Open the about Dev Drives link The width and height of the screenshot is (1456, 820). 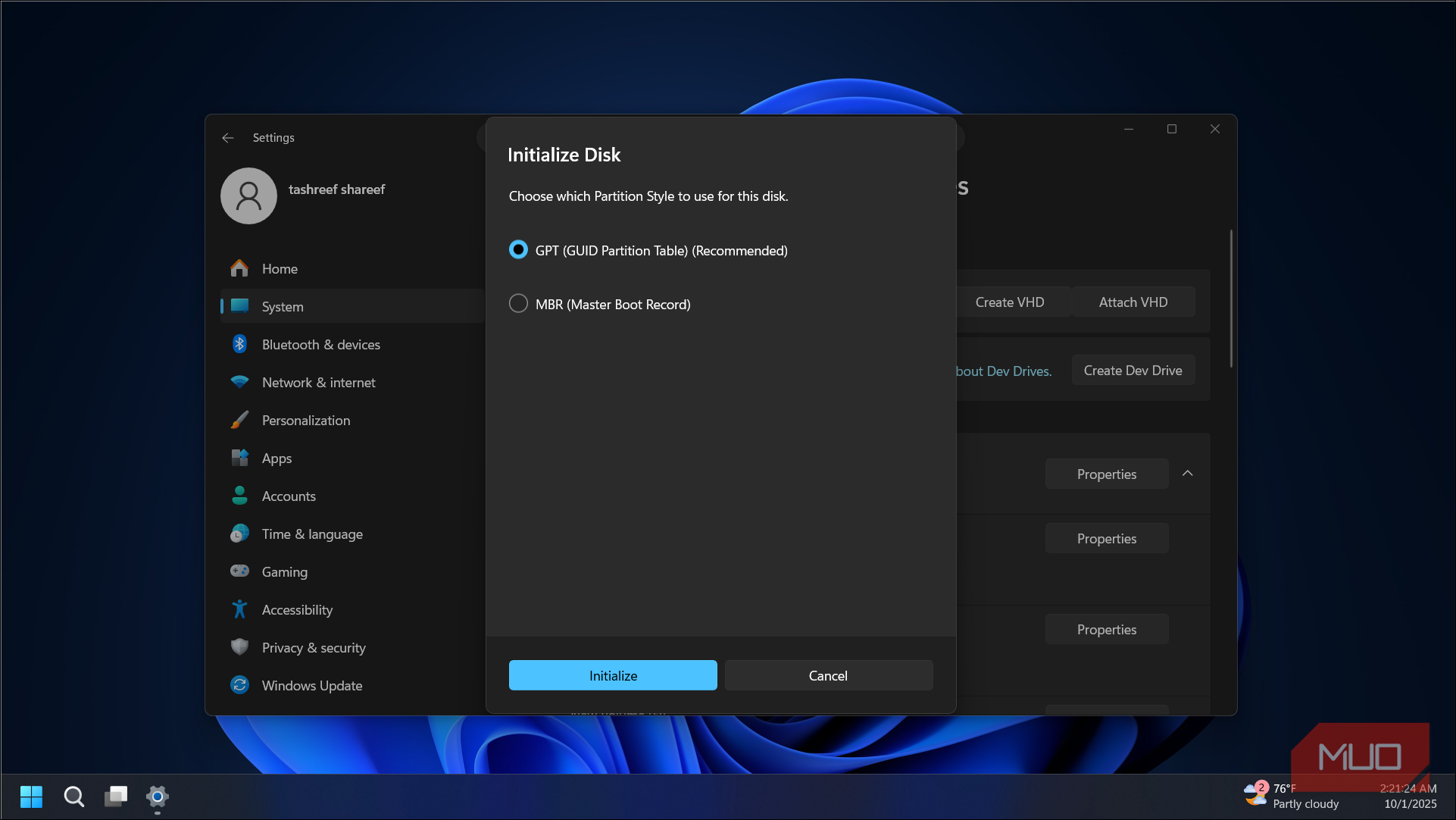click(x=1004, y=371)
